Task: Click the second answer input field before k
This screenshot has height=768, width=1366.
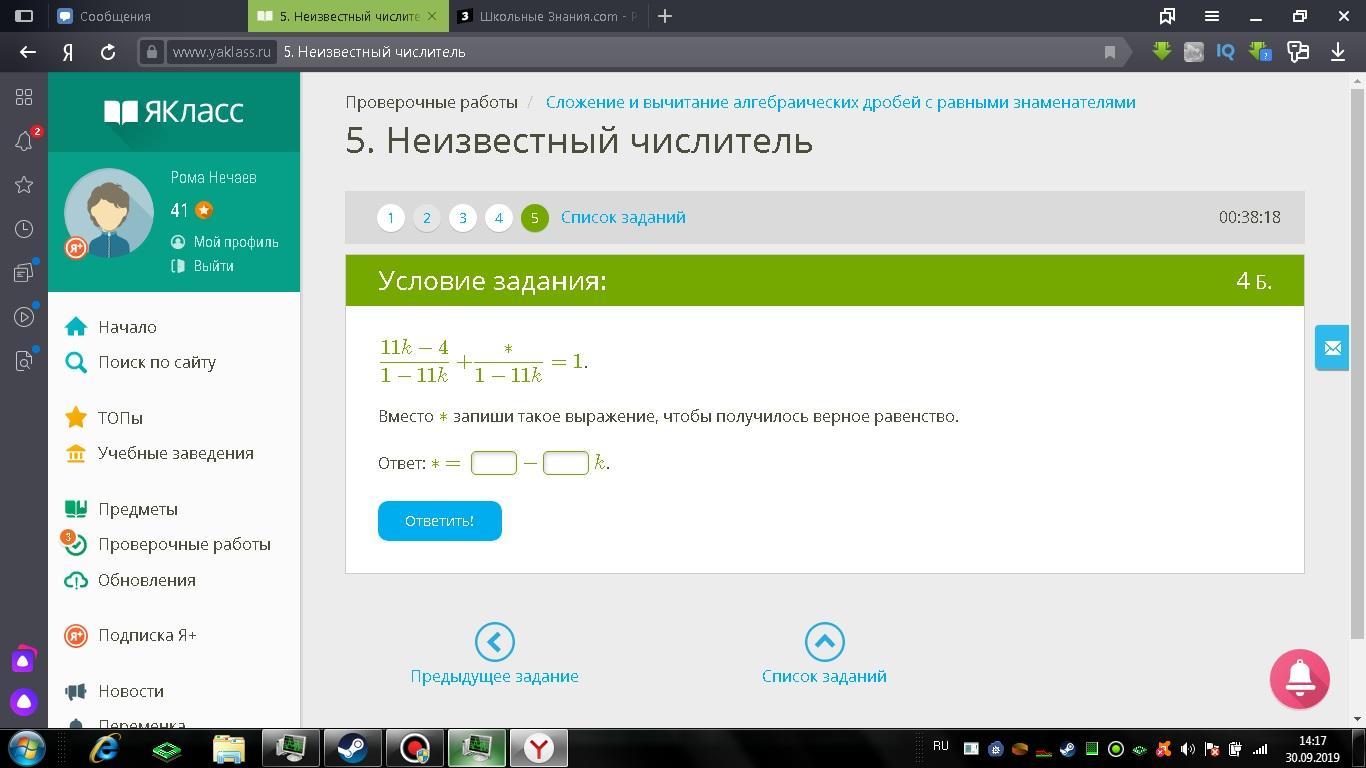Action: coord(565,463)
